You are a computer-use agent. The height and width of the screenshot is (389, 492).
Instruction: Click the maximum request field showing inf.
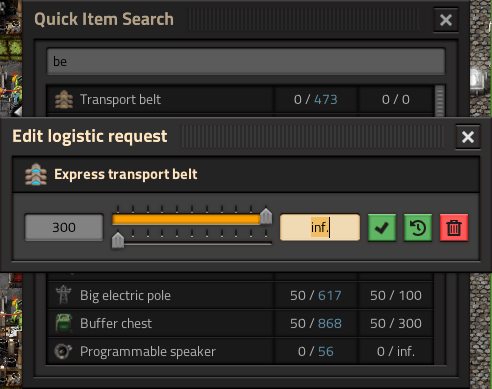pyautogui.click(x=320, y=227)
